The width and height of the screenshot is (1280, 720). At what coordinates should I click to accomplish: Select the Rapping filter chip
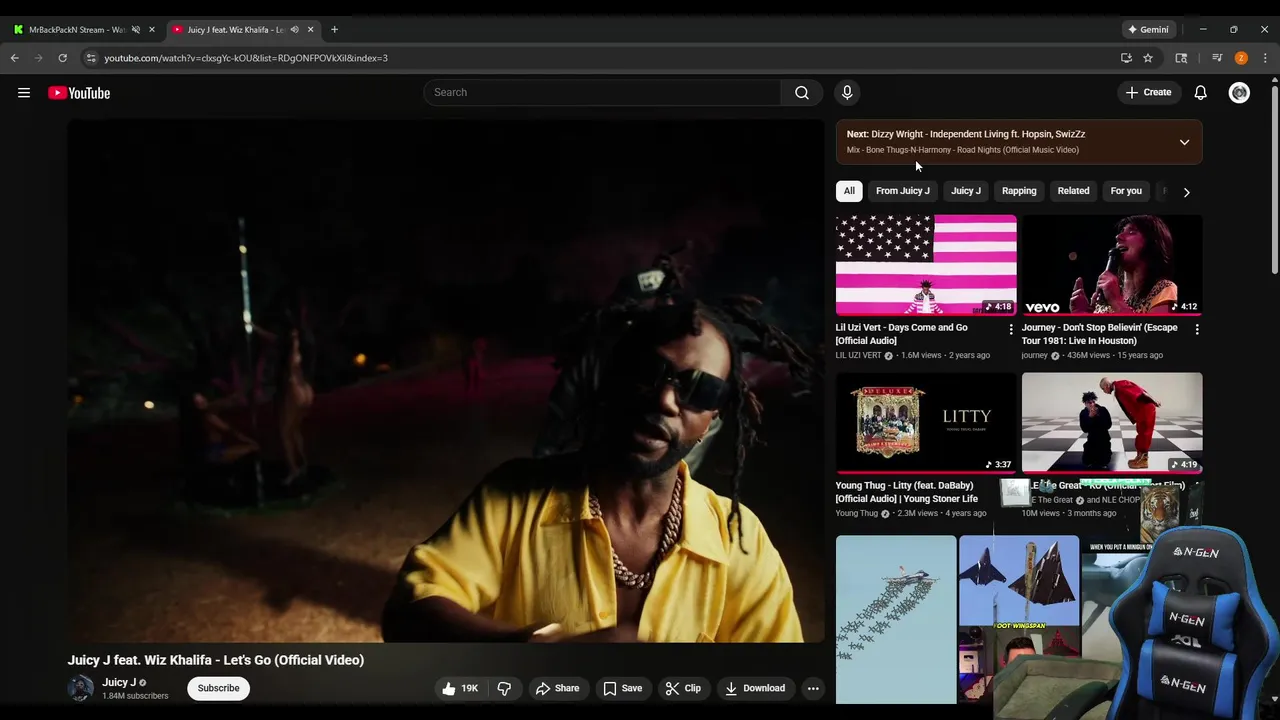pos(1019,191)
